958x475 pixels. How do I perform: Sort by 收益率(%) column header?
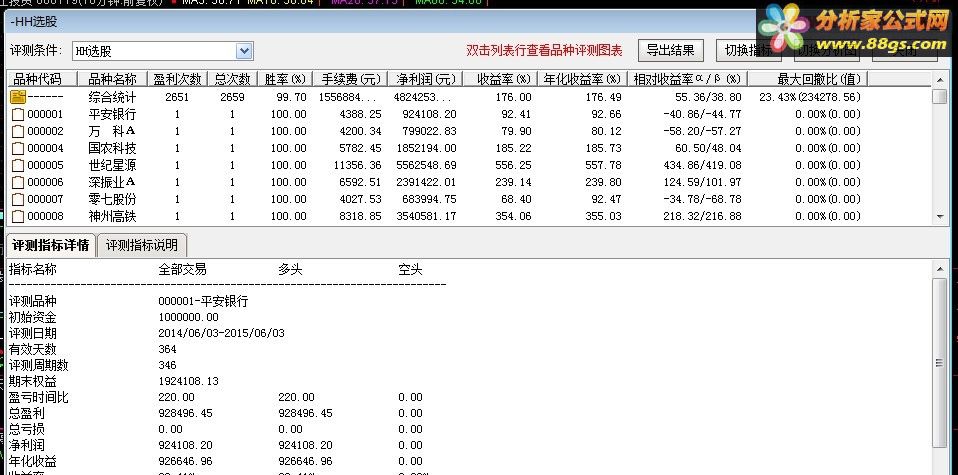(x=499, y=79)
